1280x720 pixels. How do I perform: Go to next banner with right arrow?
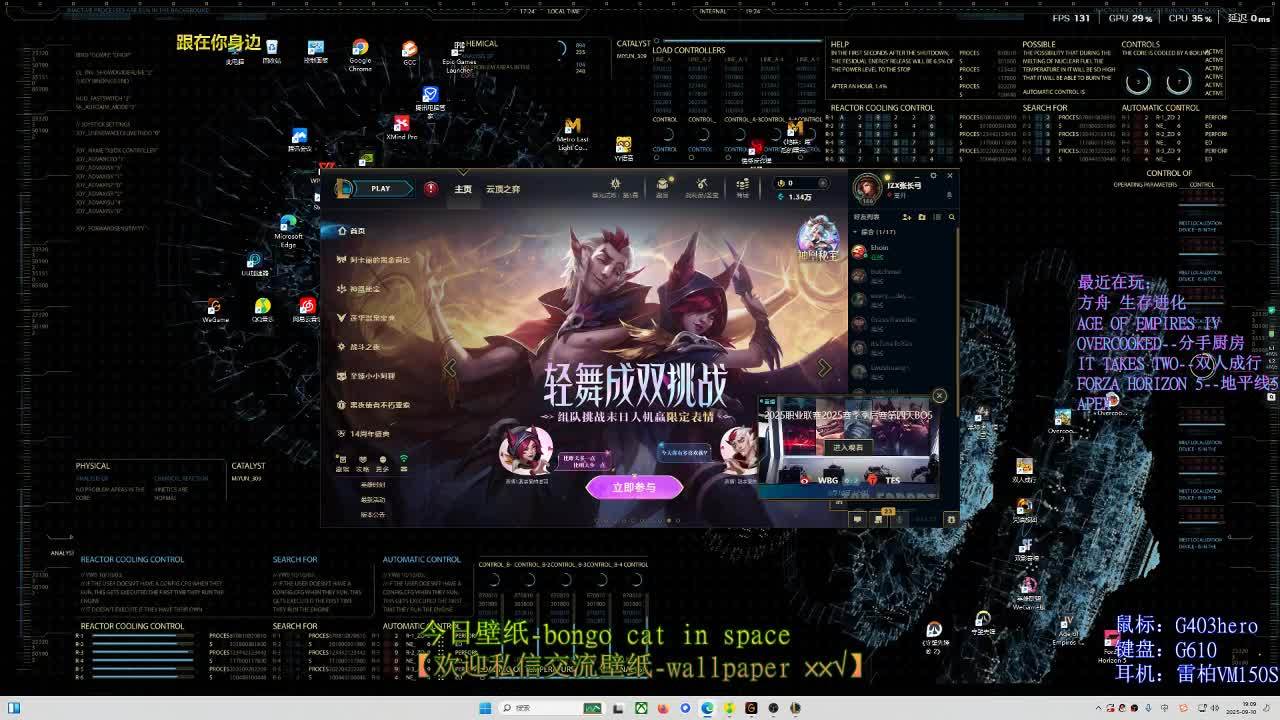(x=824, y=368)
